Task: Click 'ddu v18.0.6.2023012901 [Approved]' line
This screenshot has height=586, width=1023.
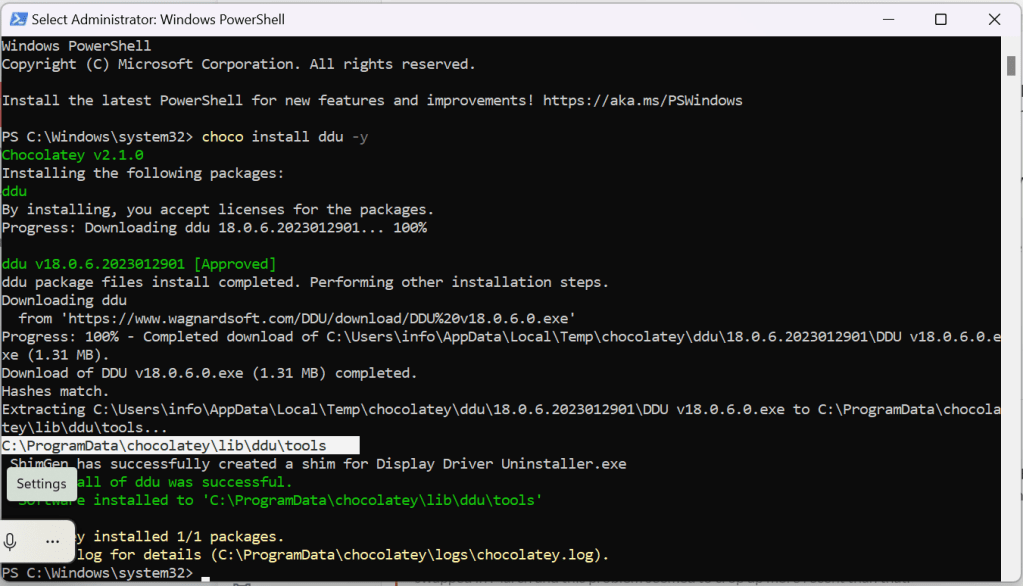Action: pyautogui.click(x=138, y=264)
